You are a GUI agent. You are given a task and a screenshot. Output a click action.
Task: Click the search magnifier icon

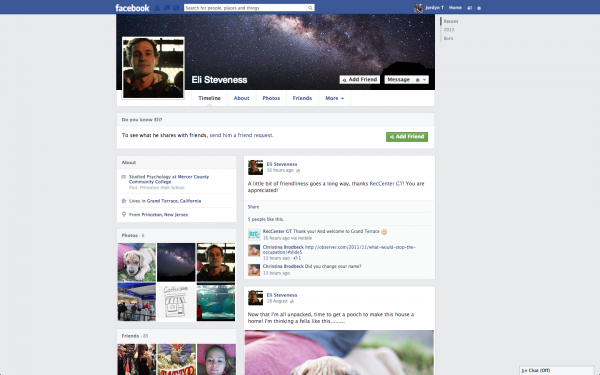click(310, 8)
